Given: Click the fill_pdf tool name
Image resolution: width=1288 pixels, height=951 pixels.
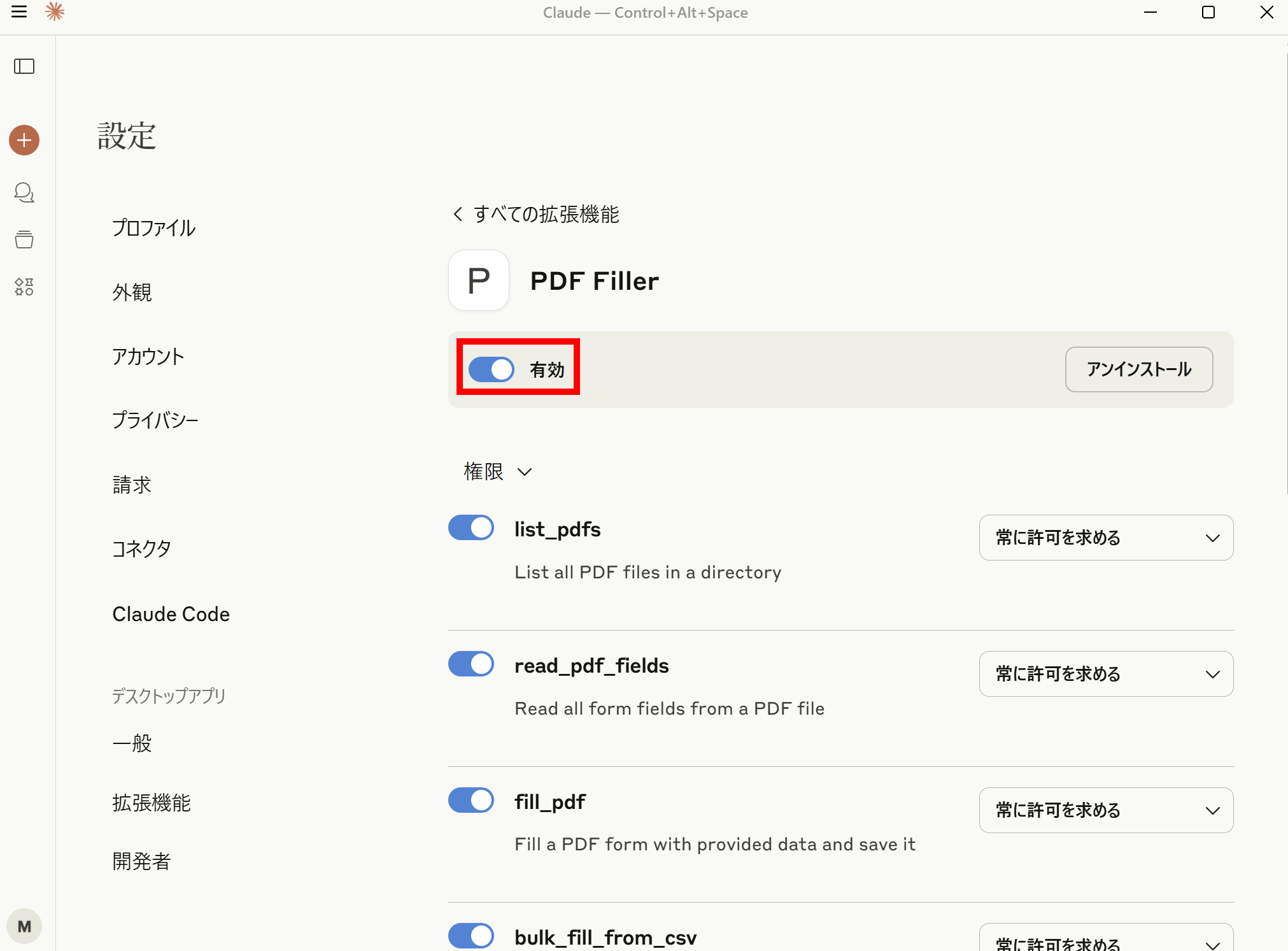Looking at the screenshot, I should click(x=550, y=802).
